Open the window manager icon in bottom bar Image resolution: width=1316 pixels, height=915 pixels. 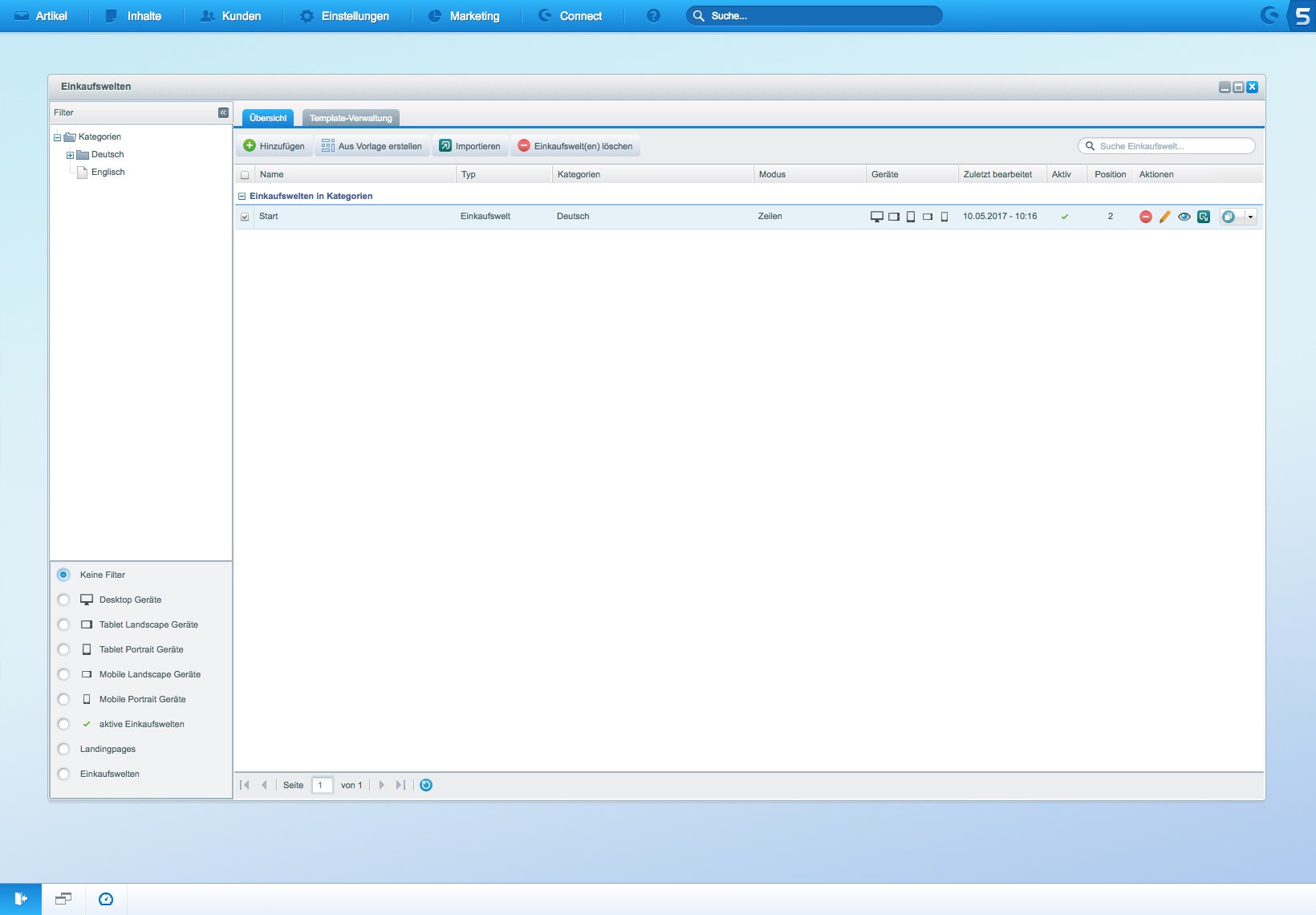pyautogui.click(x=63, y=899)
